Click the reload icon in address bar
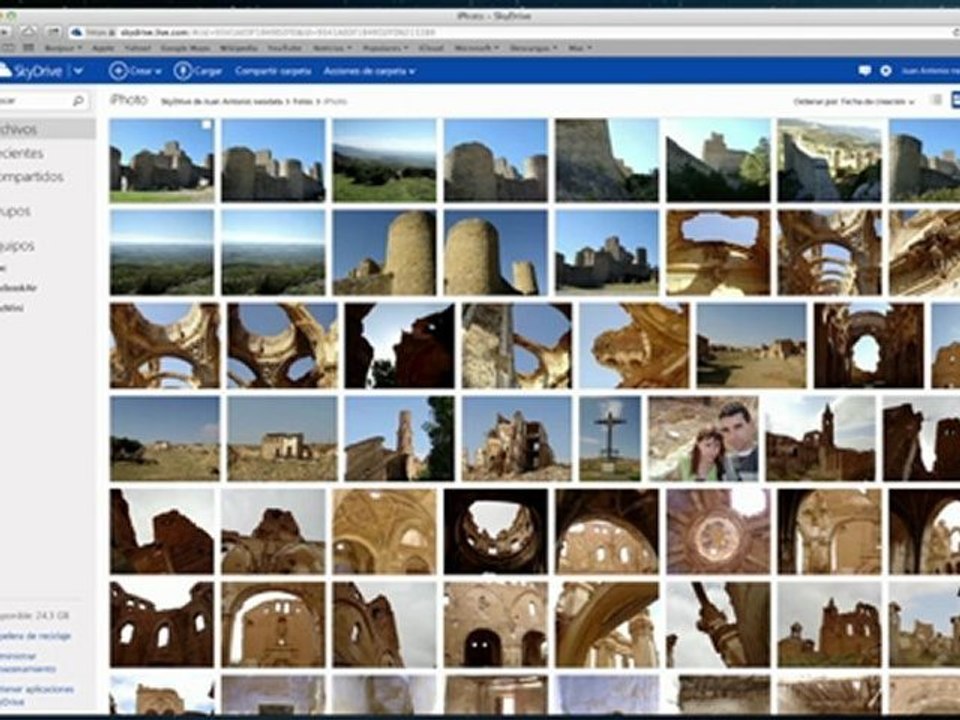960x720 pixels. [956, 32]
